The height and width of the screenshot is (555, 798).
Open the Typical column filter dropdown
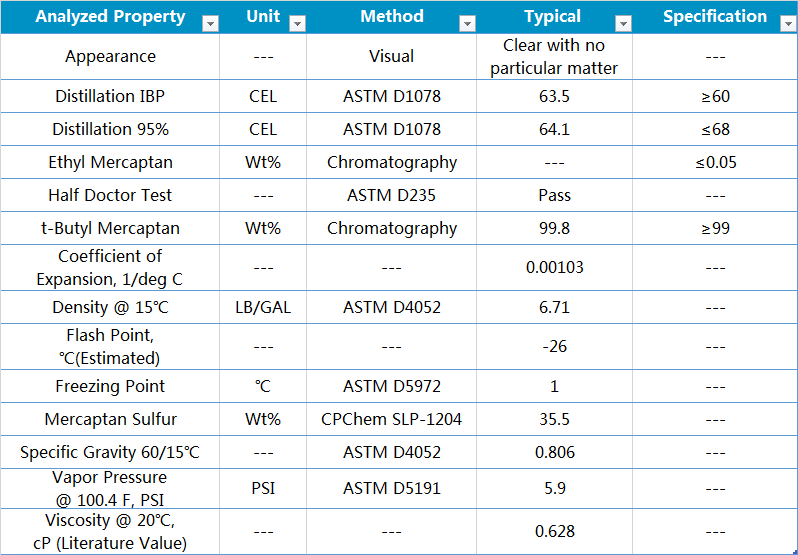[623, 23]
